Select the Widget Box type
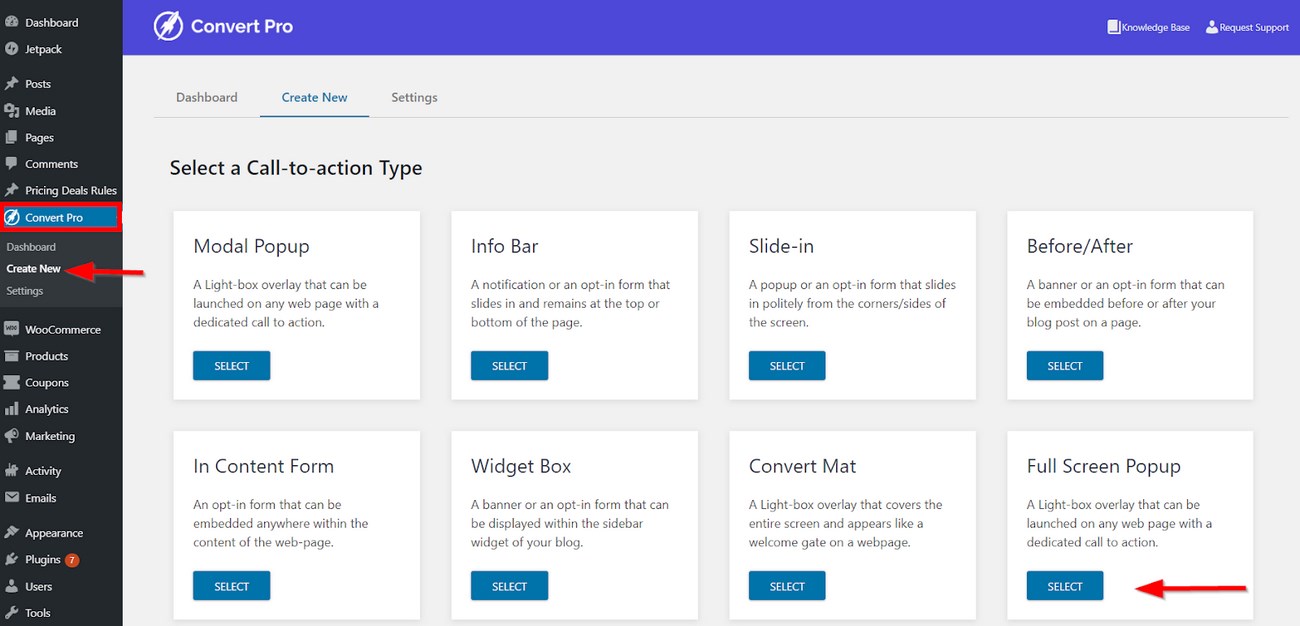Viewport: 1300px width, 626px height. (x=509, y=586)
